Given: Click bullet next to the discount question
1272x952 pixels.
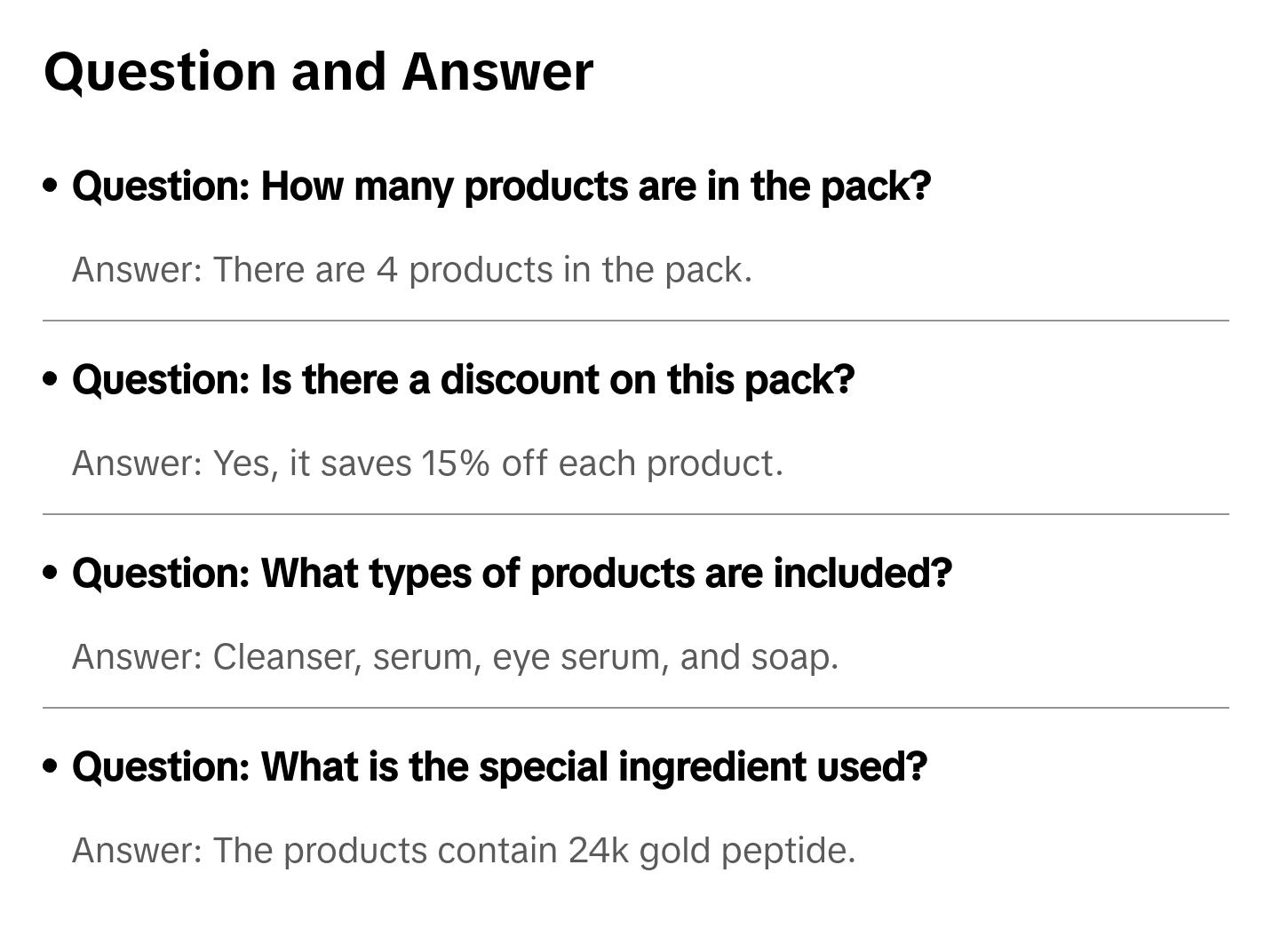Looking at the screenshot, I should point(51,379).
